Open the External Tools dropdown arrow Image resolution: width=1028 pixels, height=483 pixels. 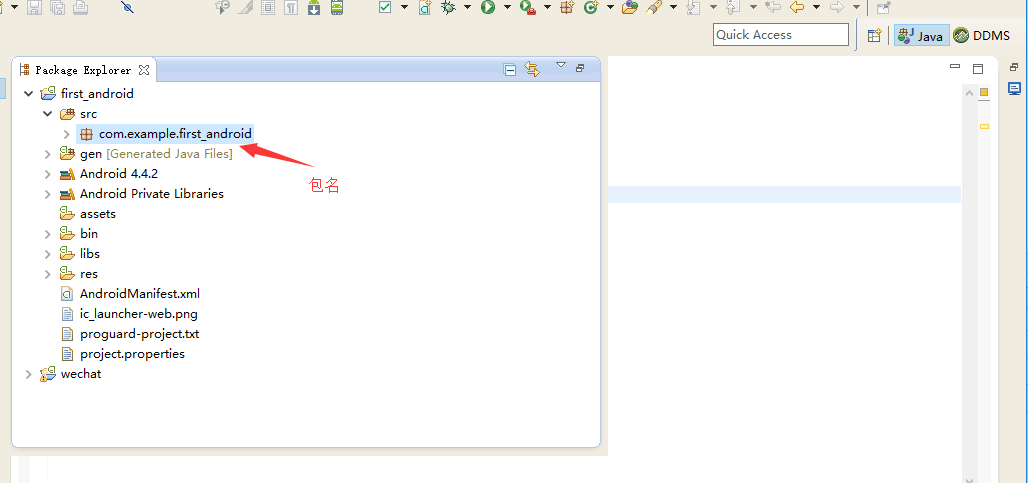pos(547,8)
